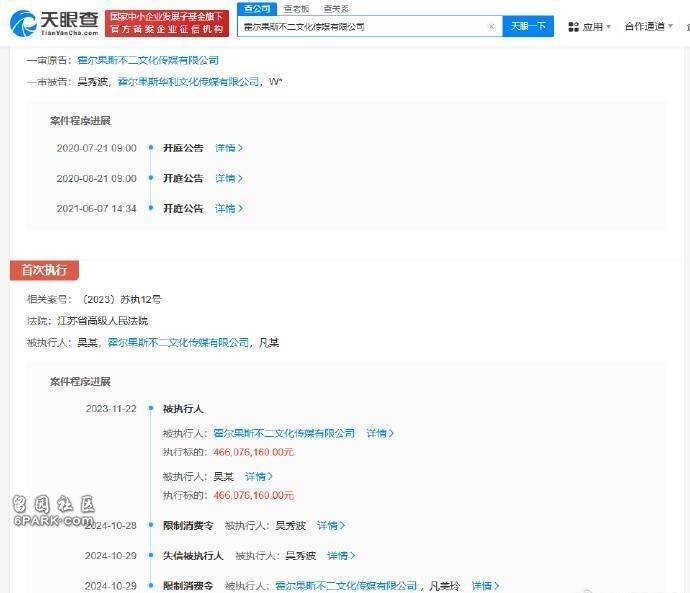Open 详情 for 2021-06-07 court announcement
This screenshot has width=690, height=593.
229,209
